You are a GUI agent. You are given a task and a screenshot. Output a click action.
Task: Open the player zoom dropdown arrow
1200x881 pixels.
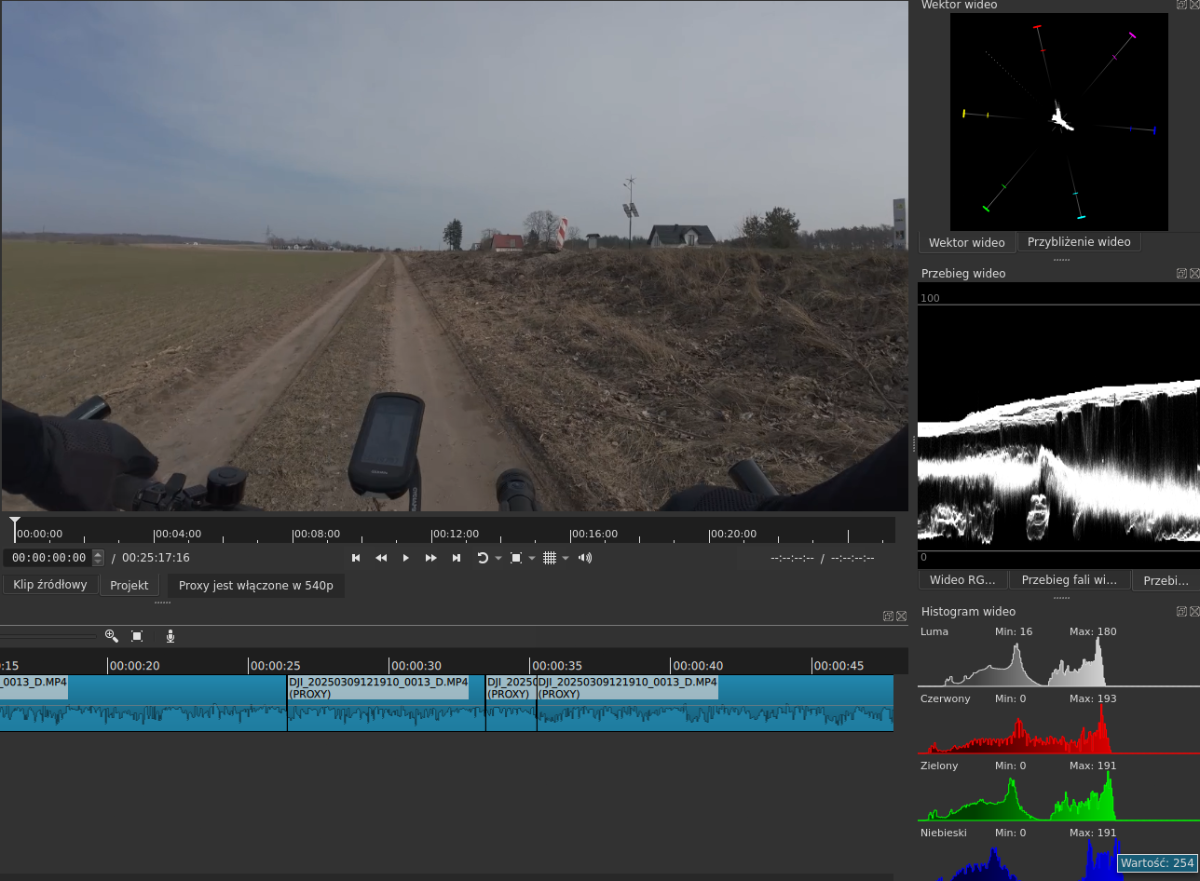tap(532, 558)
